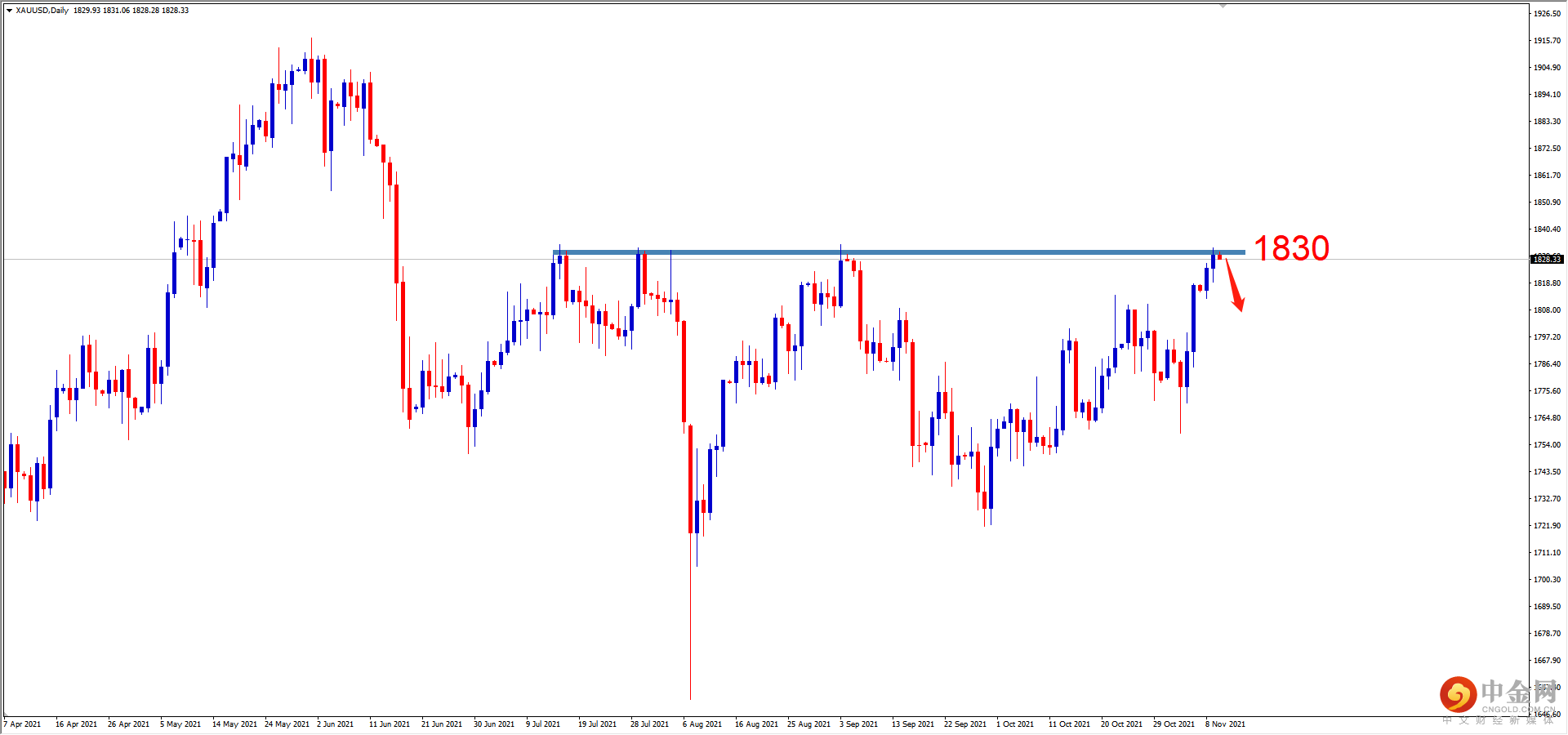
Task: Select the 8 Nov 2021 date axis label
Action: pyautogui.click(x=1223, y=724)
